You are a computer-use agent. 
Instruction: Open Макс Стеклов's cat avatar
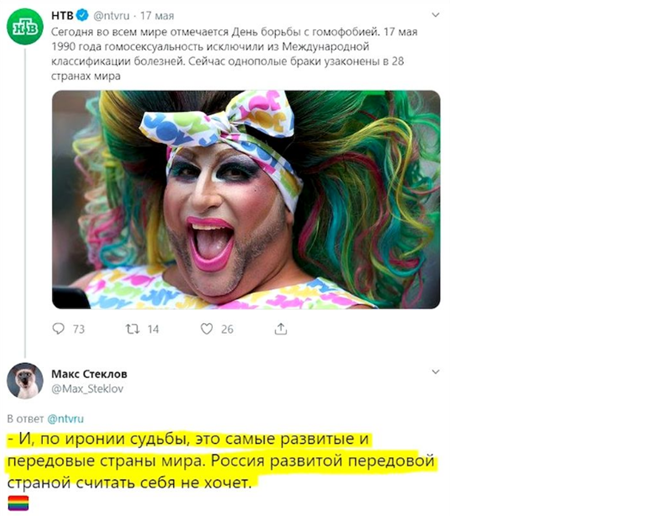(x=25, y=380)
